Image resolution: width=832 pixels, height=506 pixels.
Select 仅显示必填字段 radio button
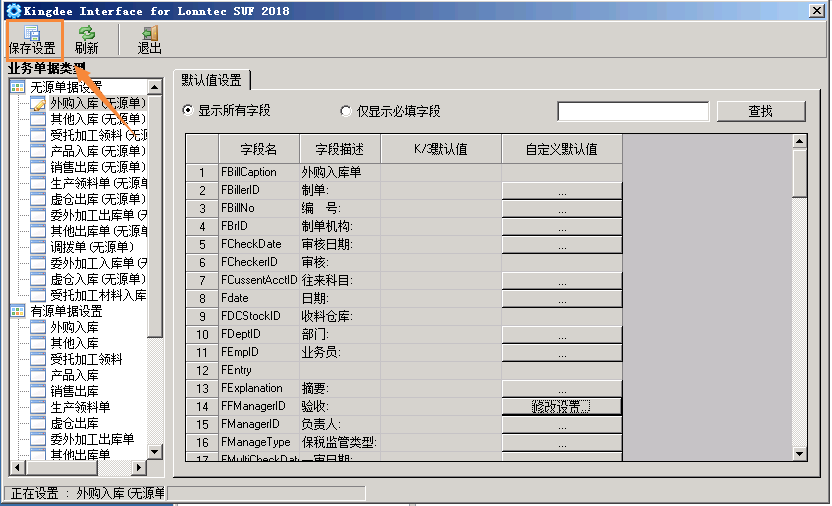[346, 111]
